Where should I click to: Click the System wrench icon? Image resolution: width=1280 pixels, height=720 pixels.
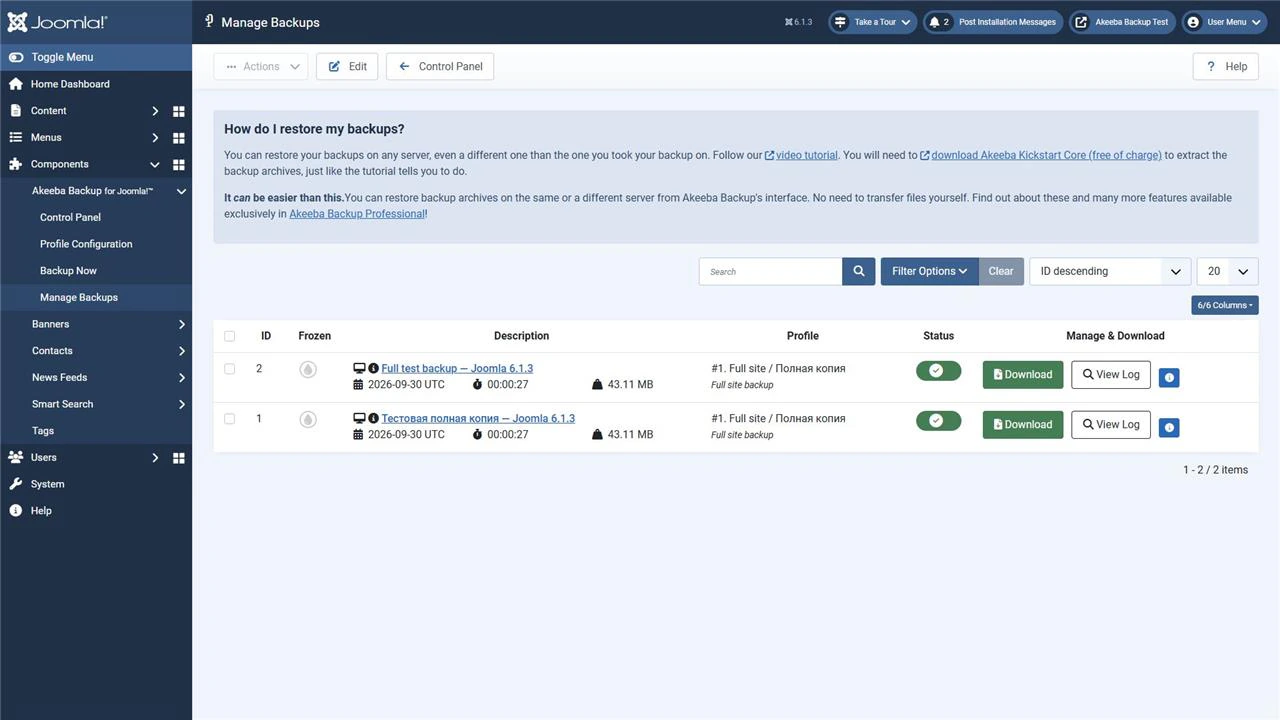tap(15, 484)
